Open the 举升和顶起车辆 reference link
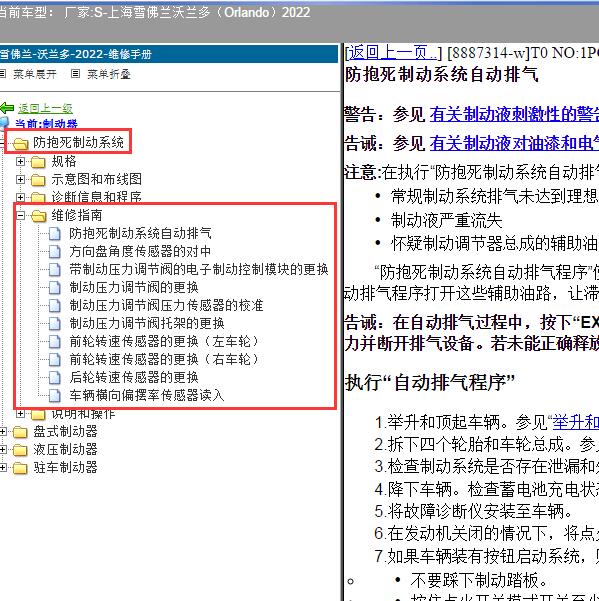Image resolution: width=599 pixels, height=601 pixels. click(575, 422)
